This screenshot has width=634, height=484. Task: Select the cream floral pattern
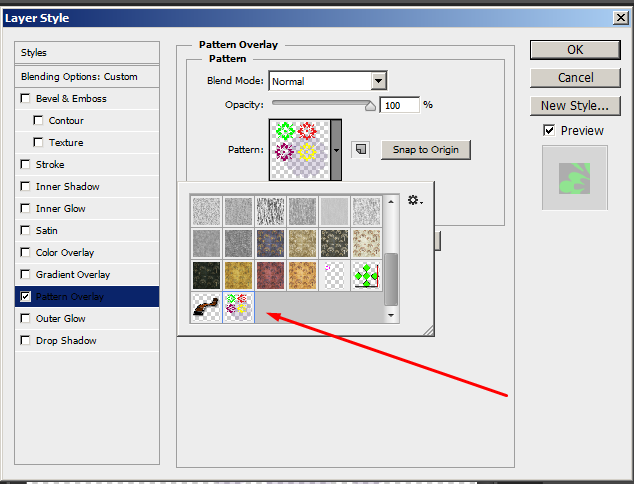(366, 243)
